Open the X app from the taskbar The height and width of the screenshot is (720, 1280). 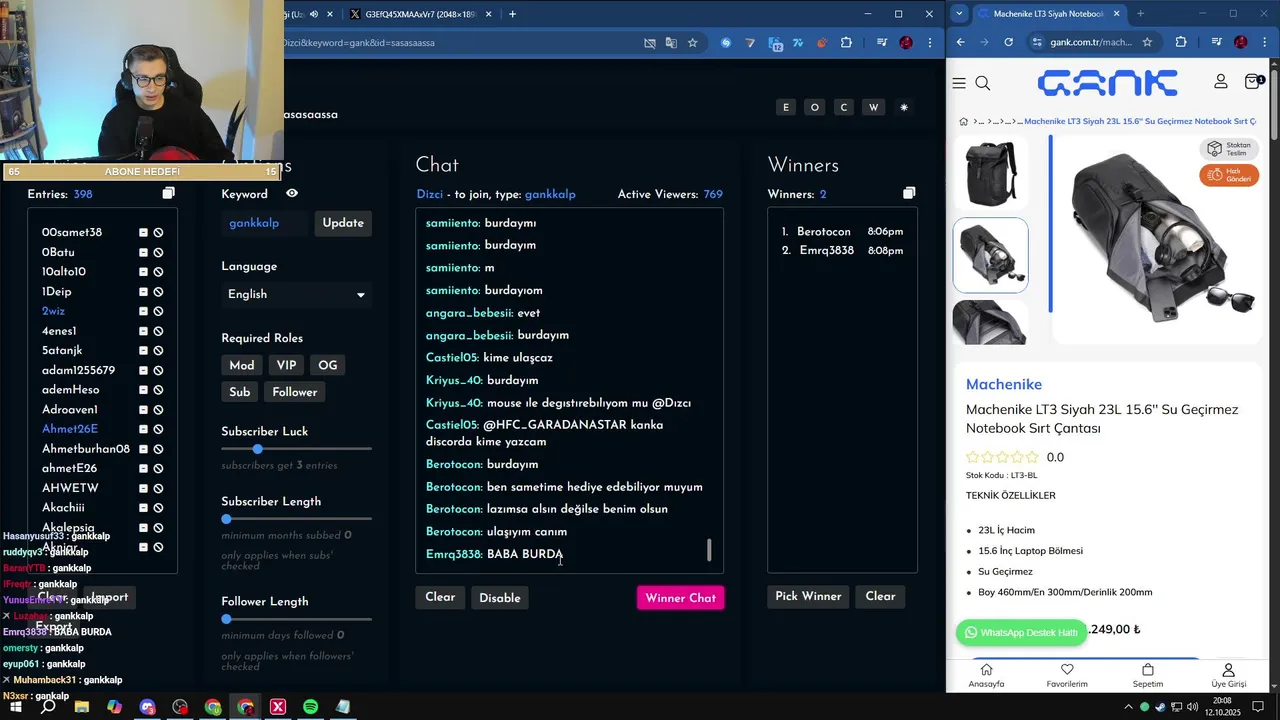pos(278,707)
